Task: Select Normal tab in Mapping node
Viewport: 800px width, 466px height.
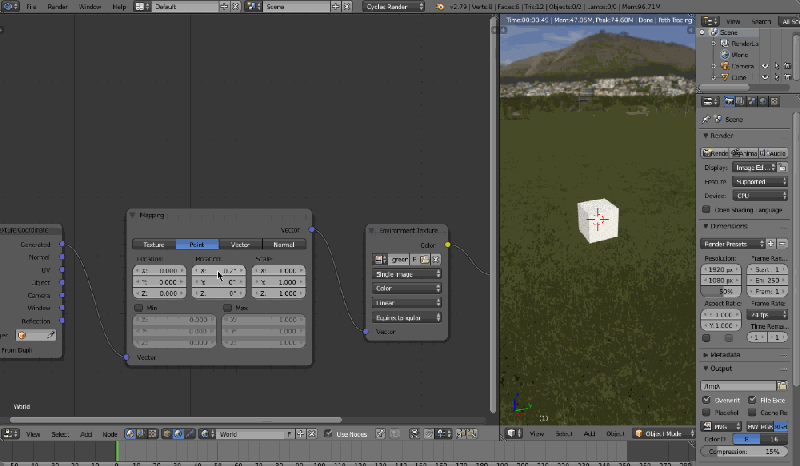Action: point(284,244)
